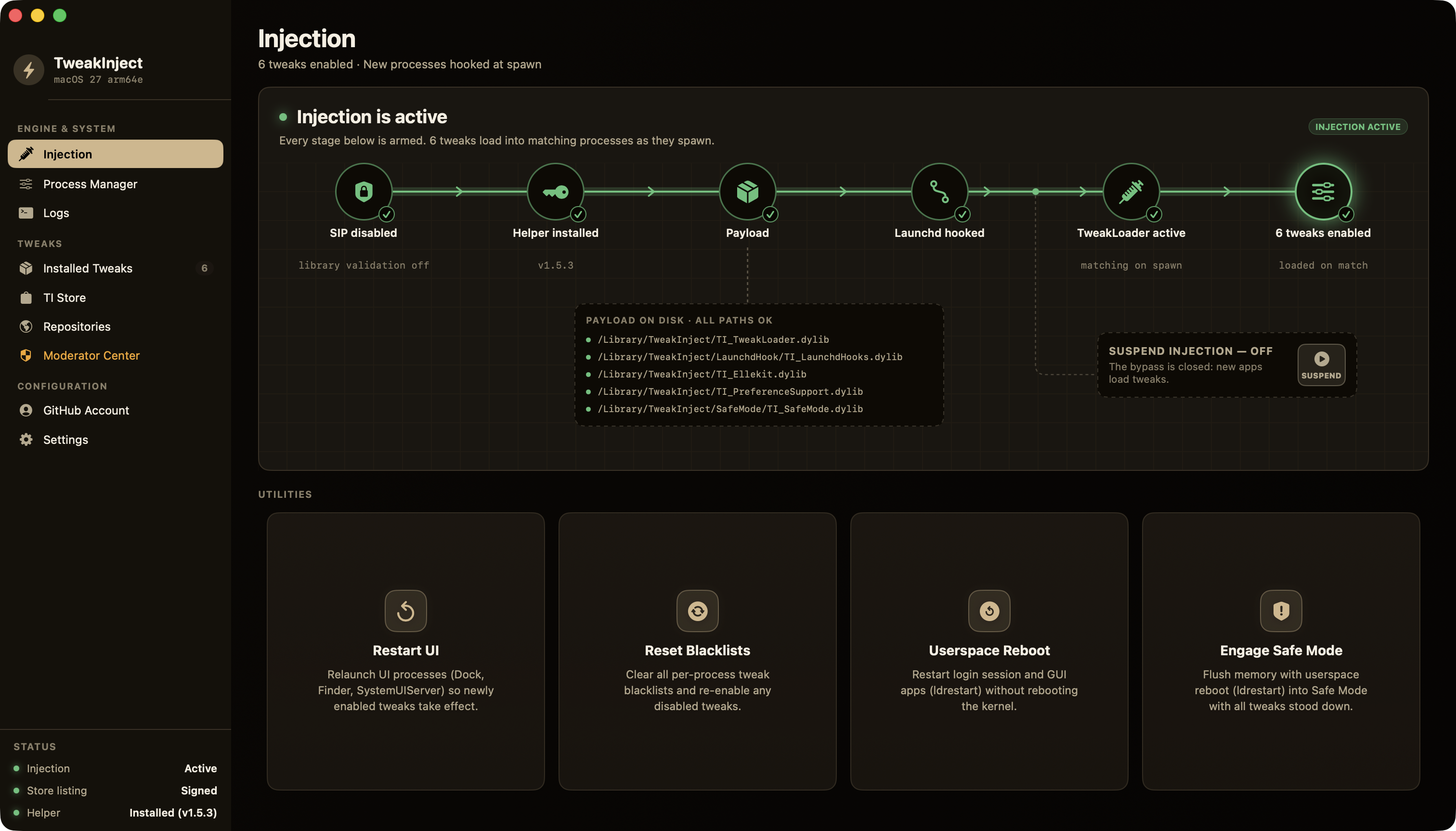Click the Helper Installed (v1.5.3) status row
The image size is (1456, 831).
click(x=115, y=813)
